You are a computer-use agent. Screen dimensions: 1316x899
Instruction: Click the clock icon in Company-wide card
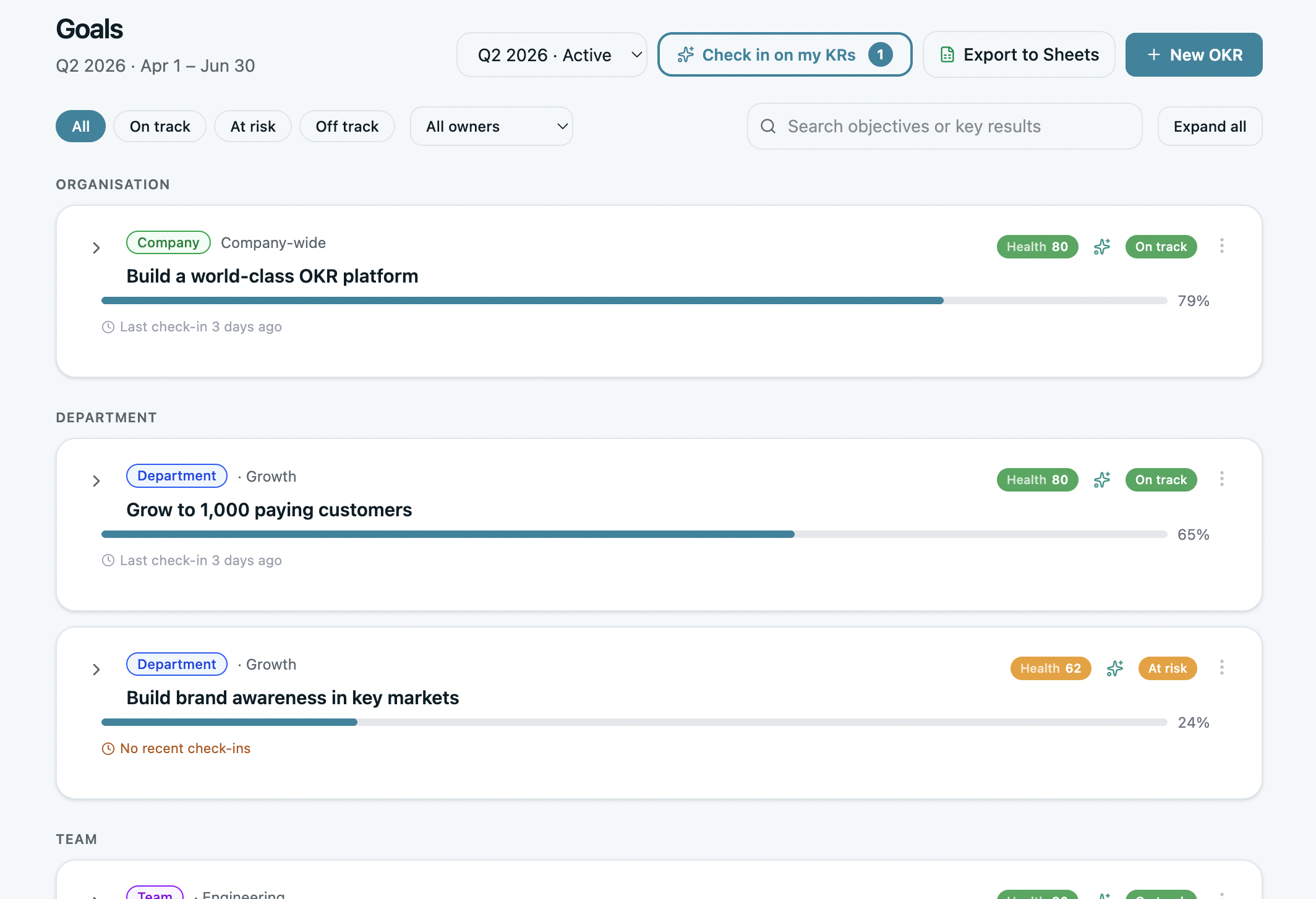pos(108,327)
